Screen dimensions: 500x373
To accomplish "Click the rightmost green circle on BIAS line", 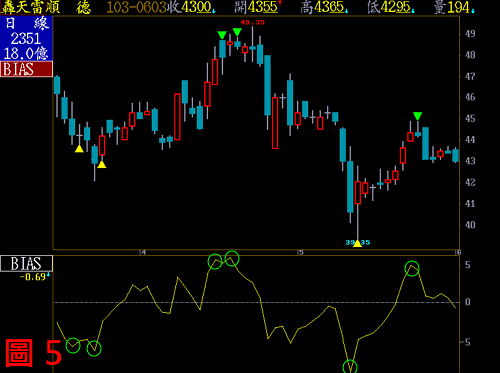I will 412,269.
